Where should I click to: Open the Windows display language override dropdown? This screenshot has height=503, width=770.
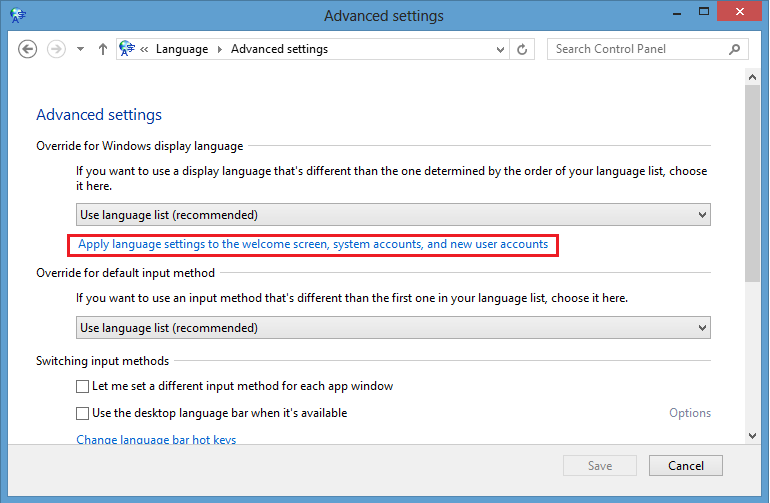coord(393,215)
